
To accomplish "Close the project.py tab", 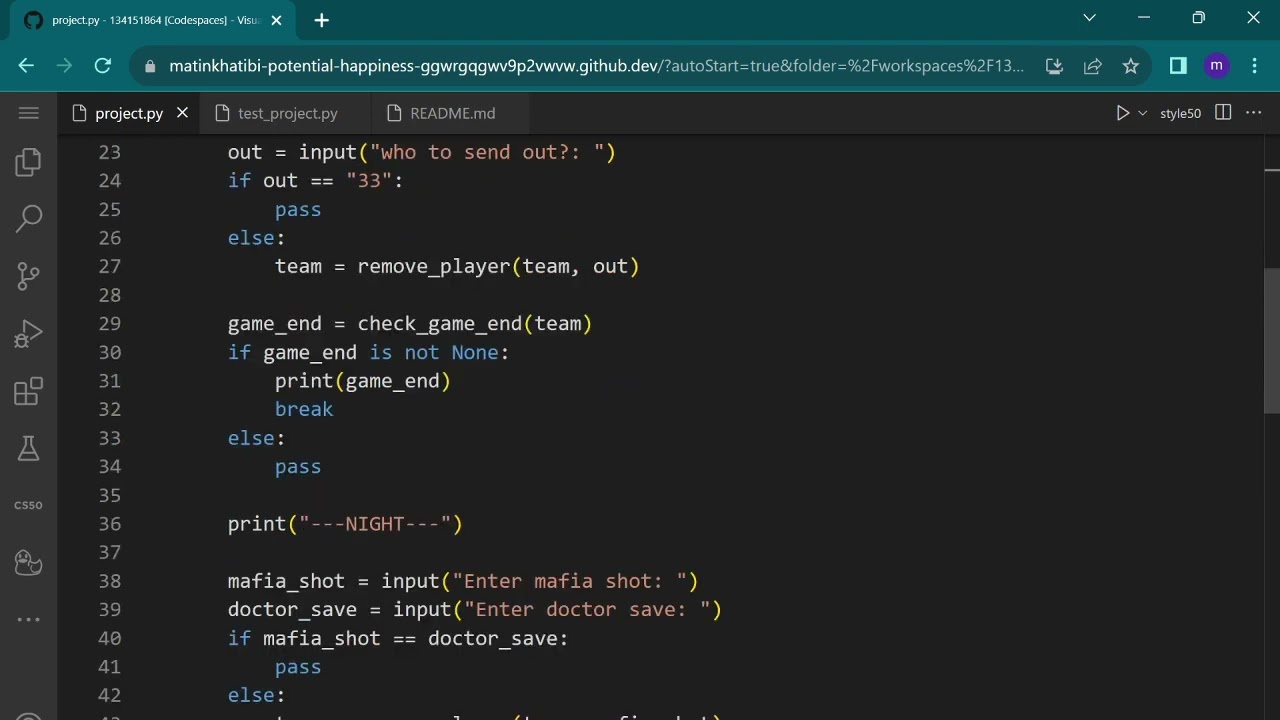I will (182, 113).
